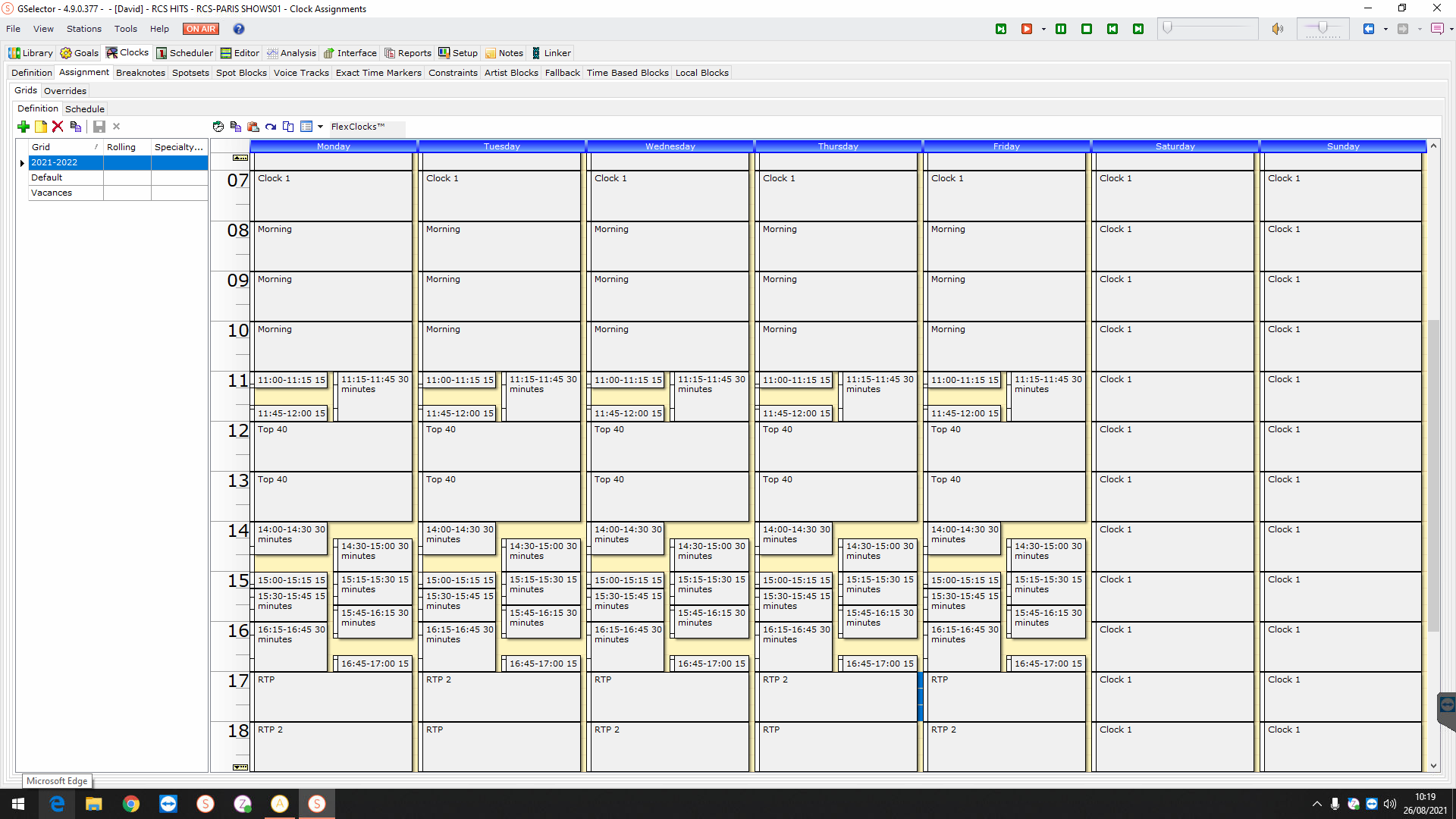Open the Stations menu

point(83,29)
